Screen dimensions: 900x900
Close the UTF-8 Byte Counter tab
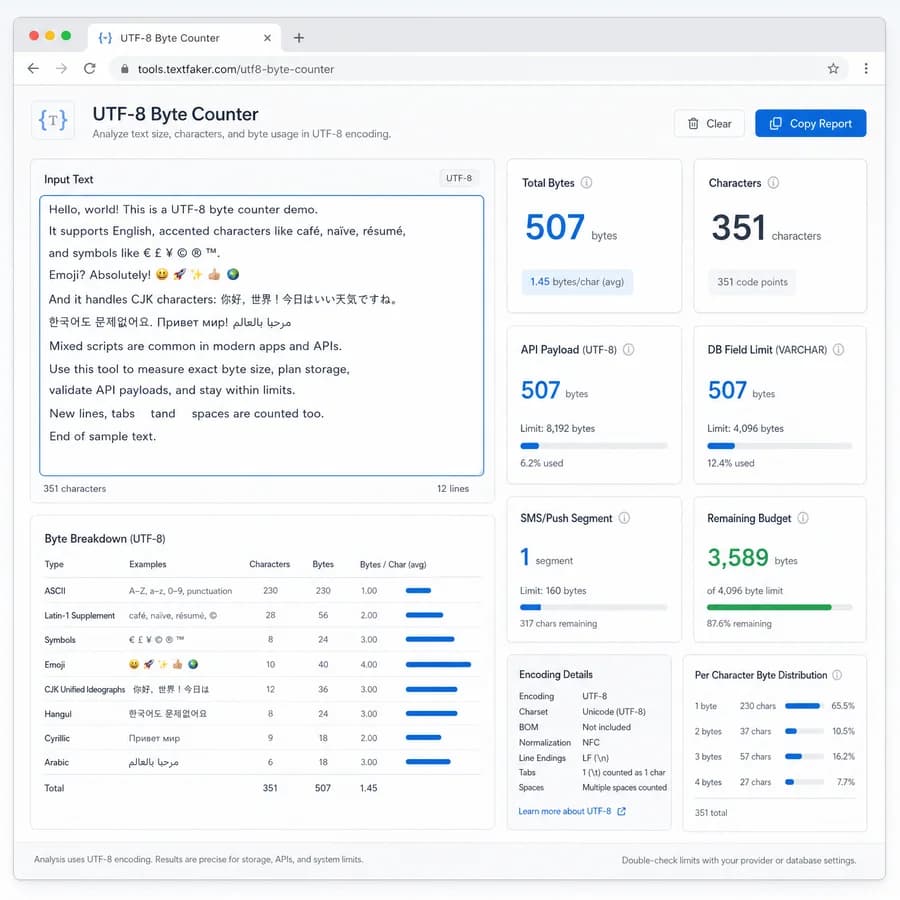267,38
